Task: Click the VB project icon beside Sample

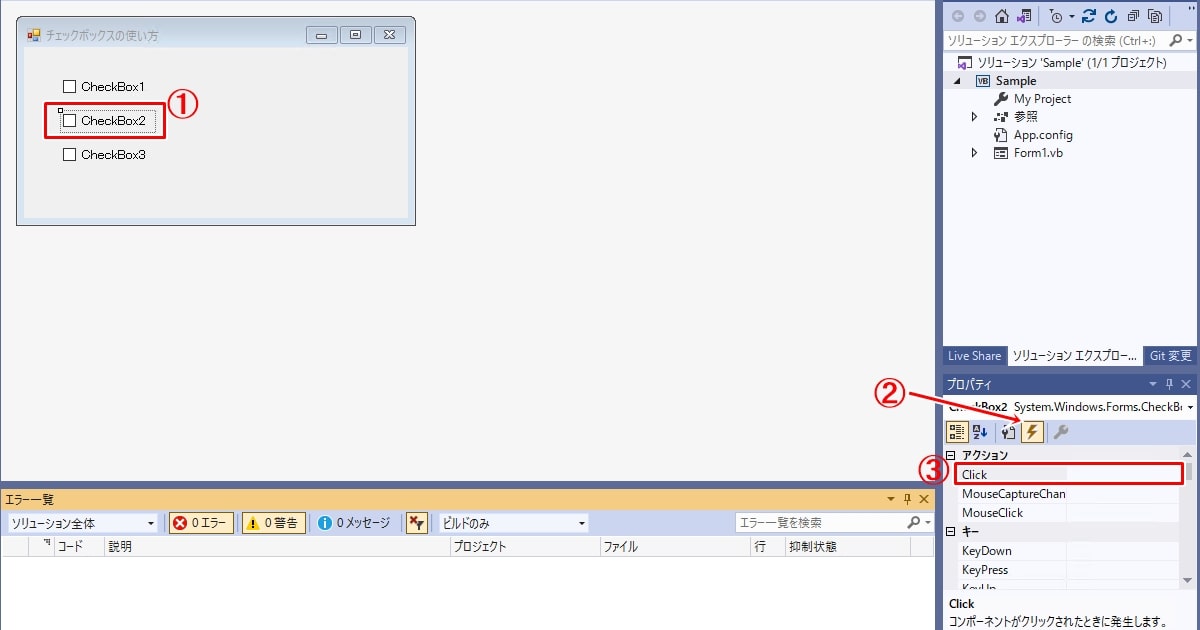Action: pos(983,81)
